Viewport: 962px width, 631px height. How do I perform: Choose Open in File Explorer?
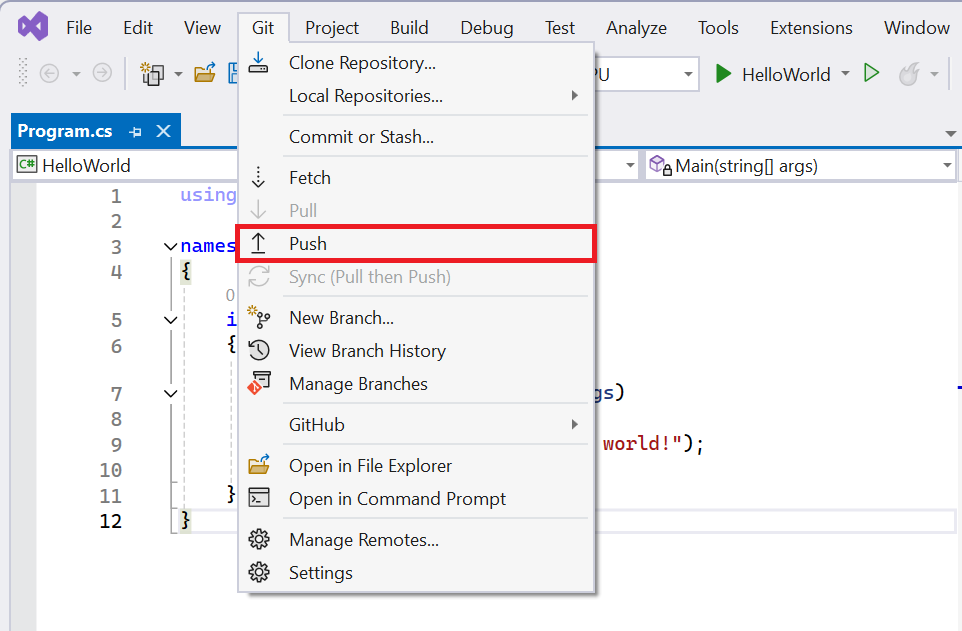[x=370, y=465]
